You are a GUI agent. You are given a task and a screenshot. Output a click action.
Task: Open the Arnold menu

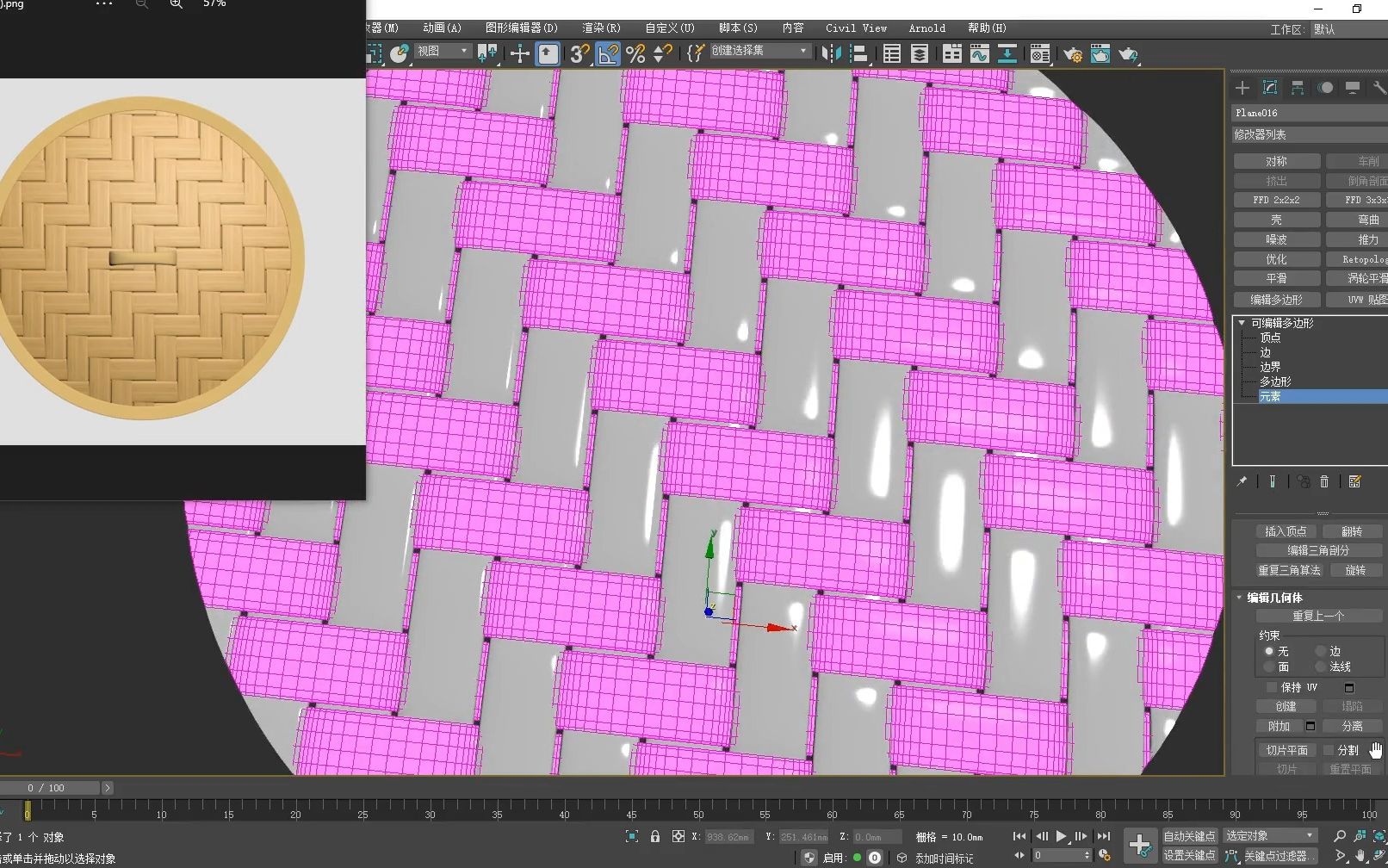coord(926,28)
